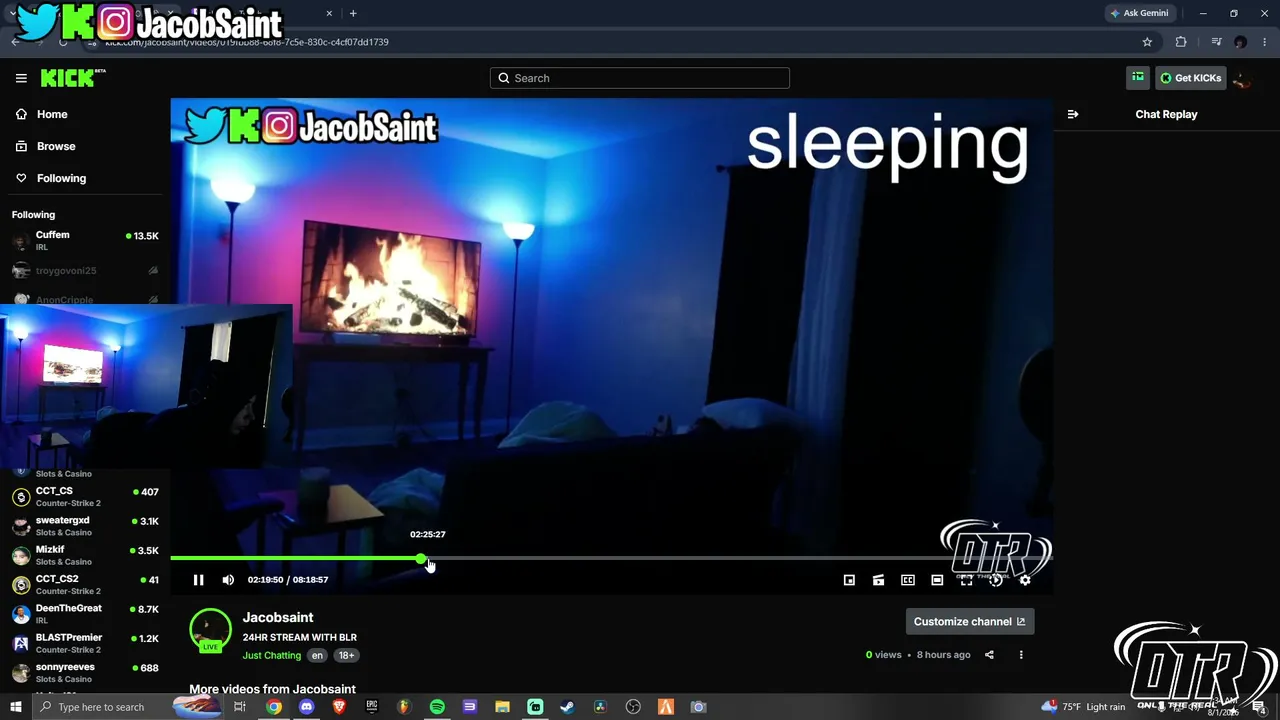
Task: Open DeenTheGreat channel in sidebar
Action: pyautogui.click(x=85, y=614)
